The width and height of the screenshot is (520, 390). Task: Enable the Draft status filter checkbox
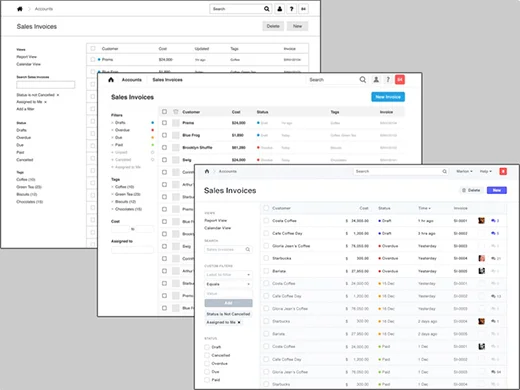[207, 347]
